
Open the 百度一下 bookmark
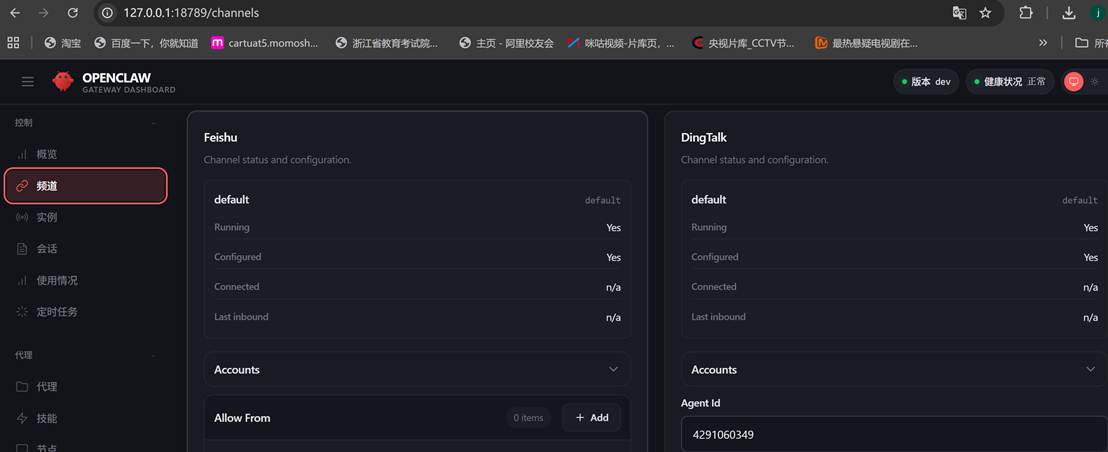click(x=146, y=43)
